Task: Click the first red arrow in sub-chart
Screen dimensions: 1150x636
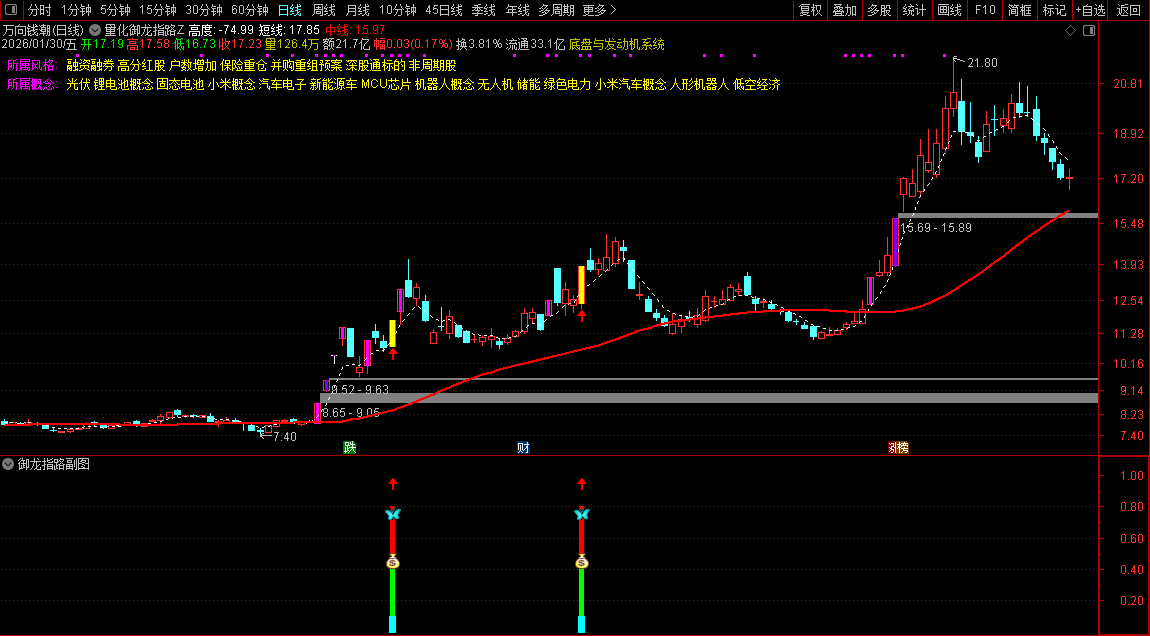Action: tap(392, 483)
